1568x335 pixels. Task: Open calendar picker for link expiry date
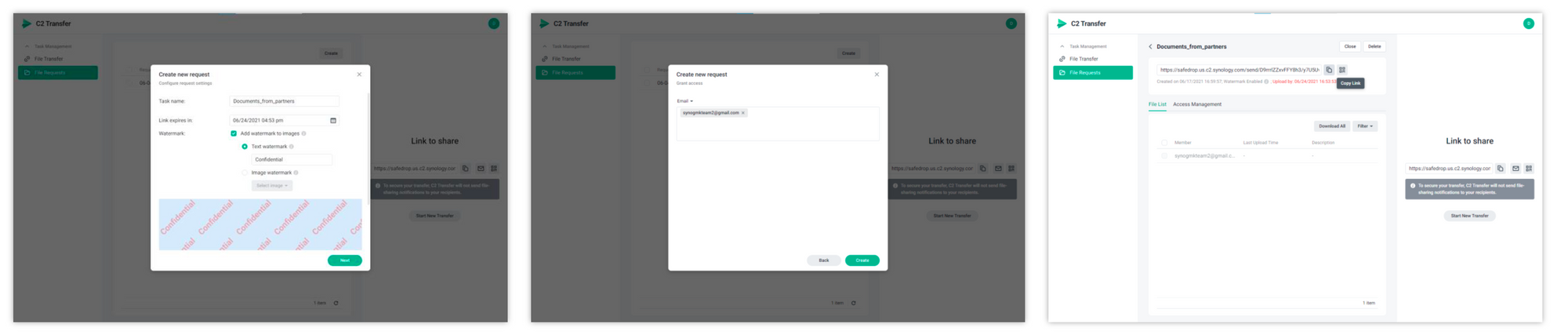click(x=333, y=121)
